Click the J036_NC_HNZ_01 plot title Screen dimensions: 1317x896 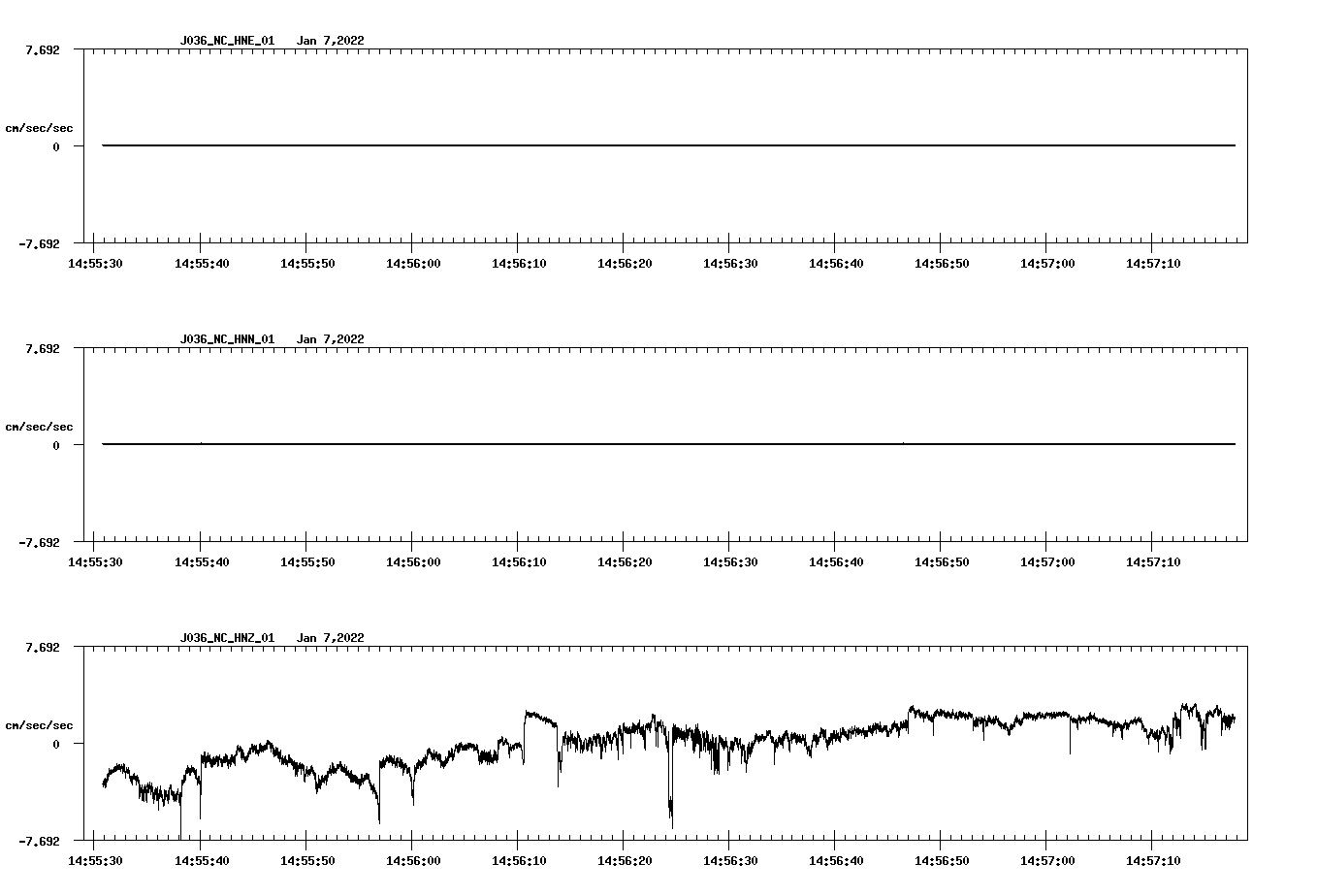click(x=227, y=638)
